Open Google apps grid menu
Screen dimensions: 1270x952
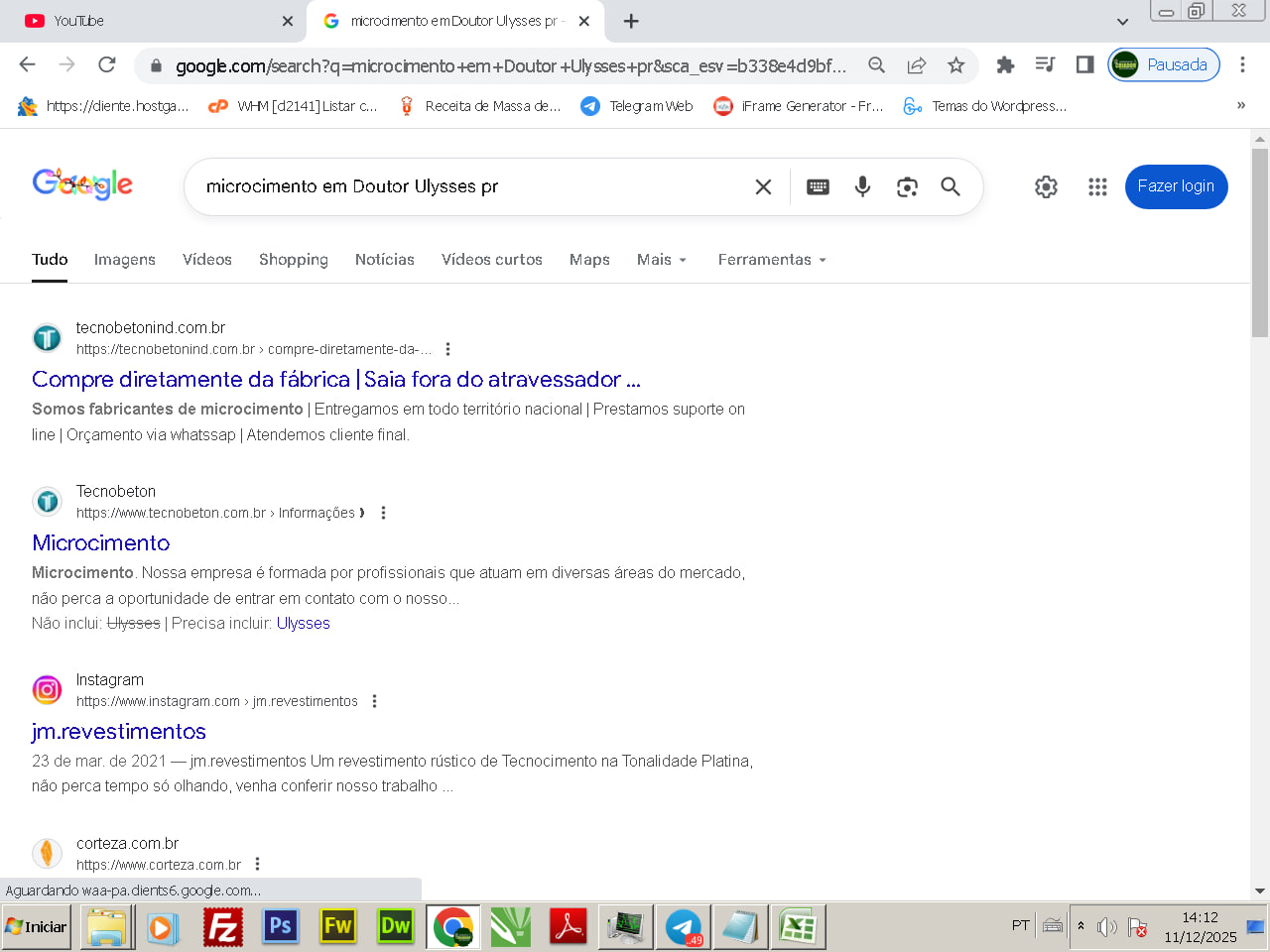(1096, 186)
